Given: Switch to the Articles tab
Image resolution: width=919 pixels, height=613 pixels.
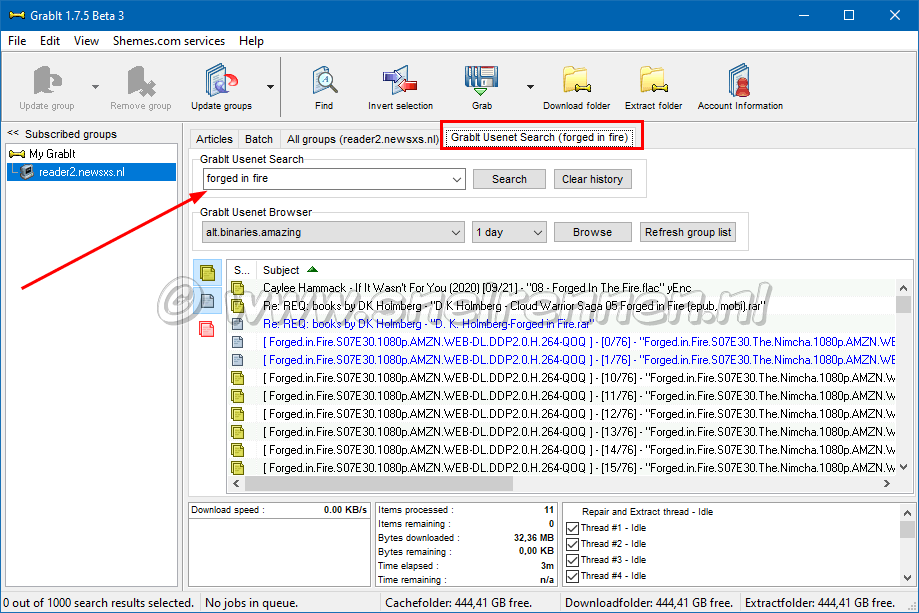Looking at the screenshot, I should [214, 139].
